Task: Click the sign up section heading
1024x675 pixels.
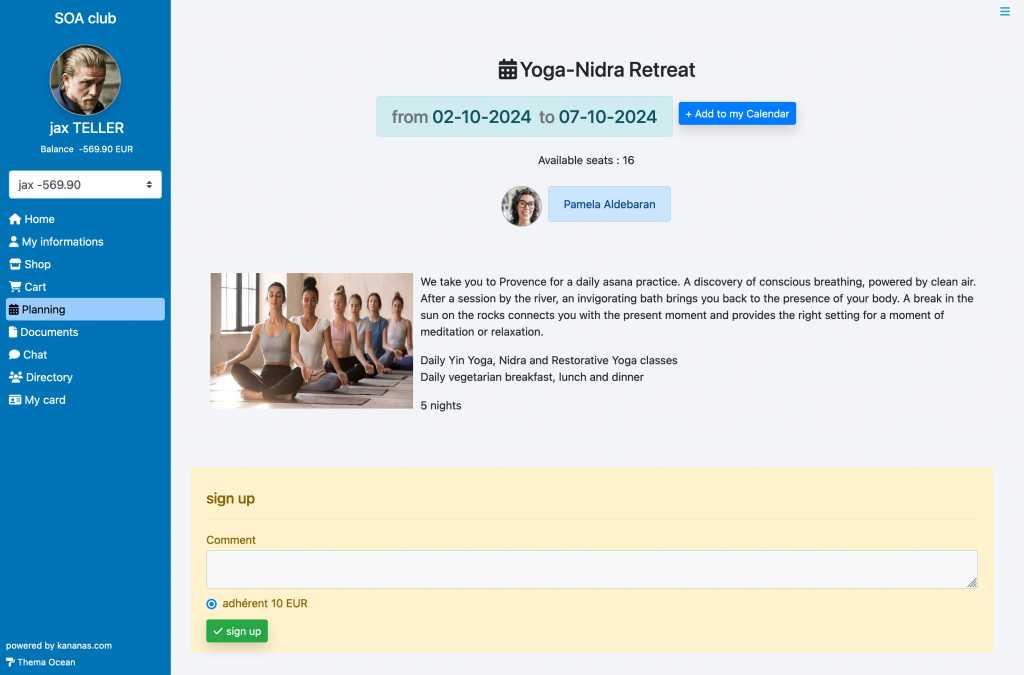Action: coord(231,499)
